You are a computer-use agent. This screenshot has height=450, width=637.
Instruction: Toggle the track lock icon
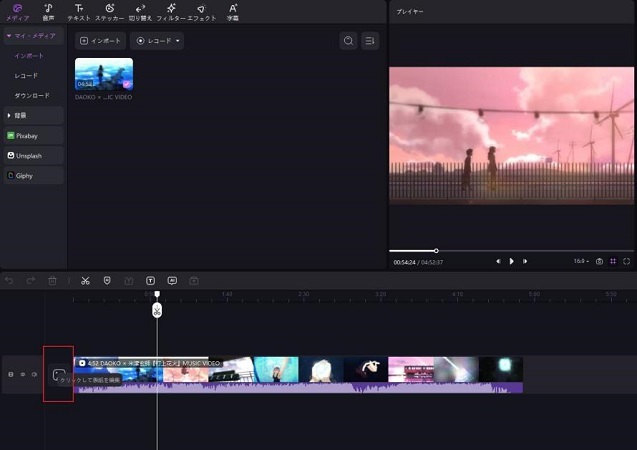11,374
